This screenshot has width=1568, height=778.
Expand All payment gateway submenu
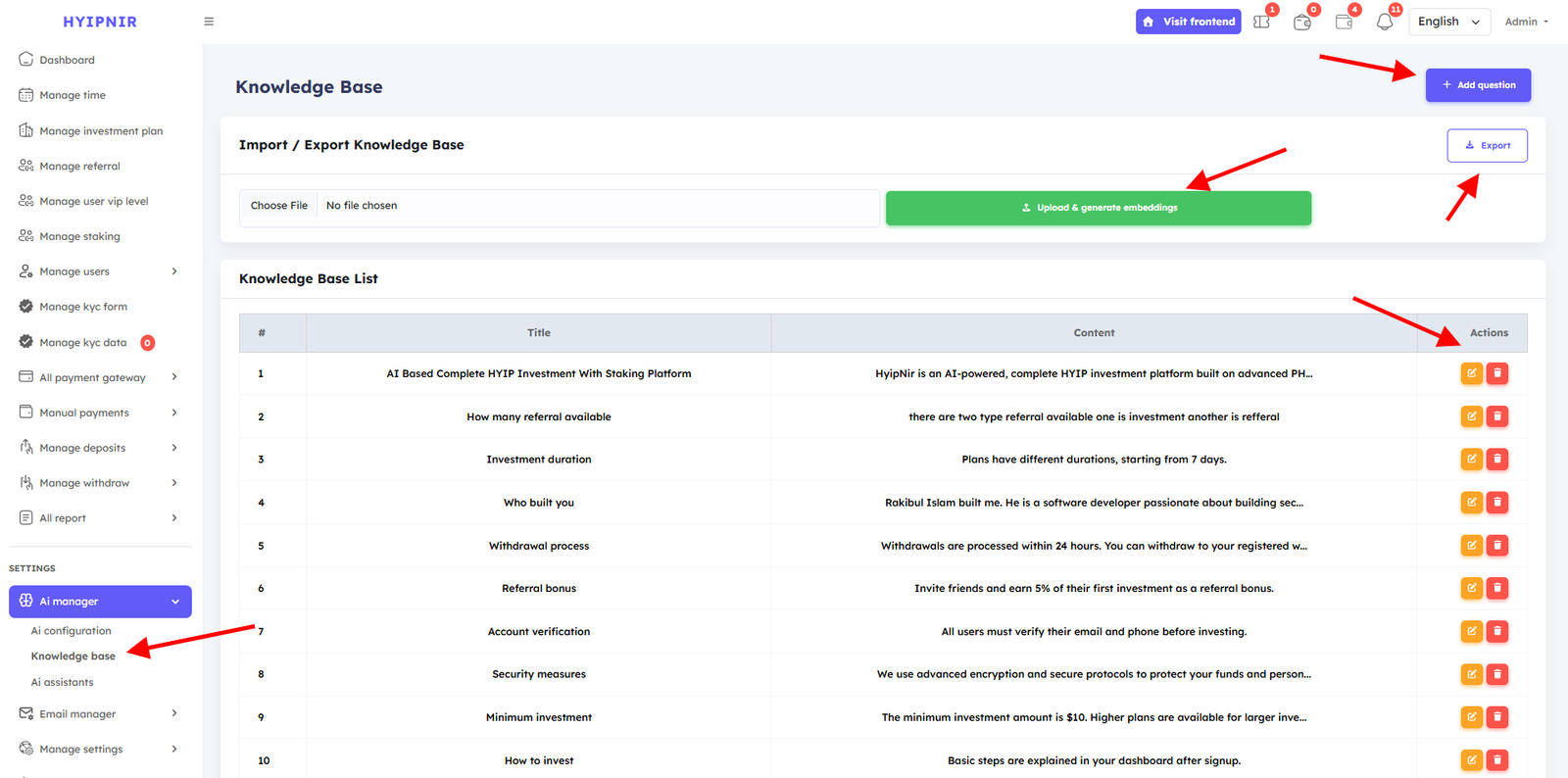(100, 377)
